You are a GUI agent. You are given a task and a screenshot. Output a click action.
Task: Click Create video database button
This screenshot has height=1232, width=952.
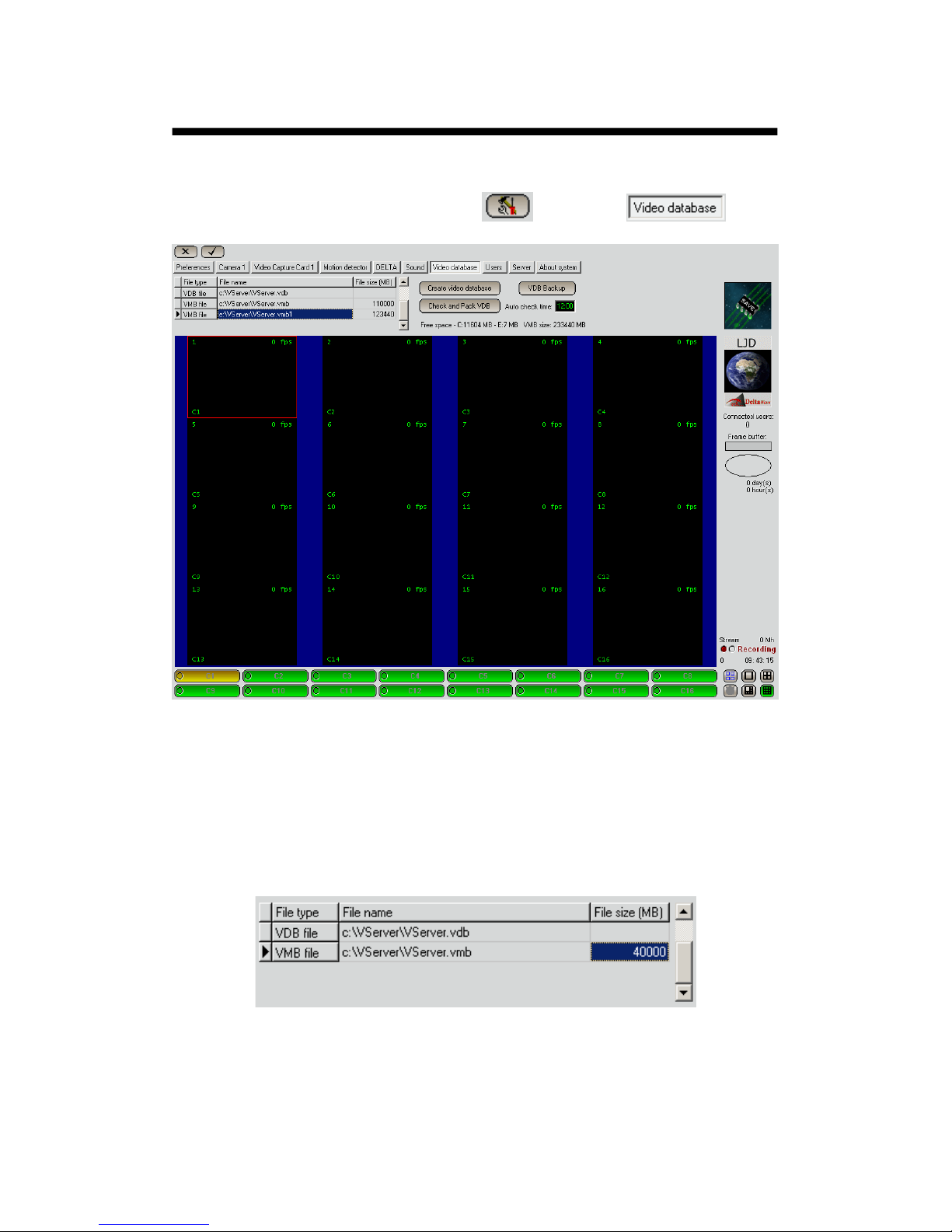(459, 288)
